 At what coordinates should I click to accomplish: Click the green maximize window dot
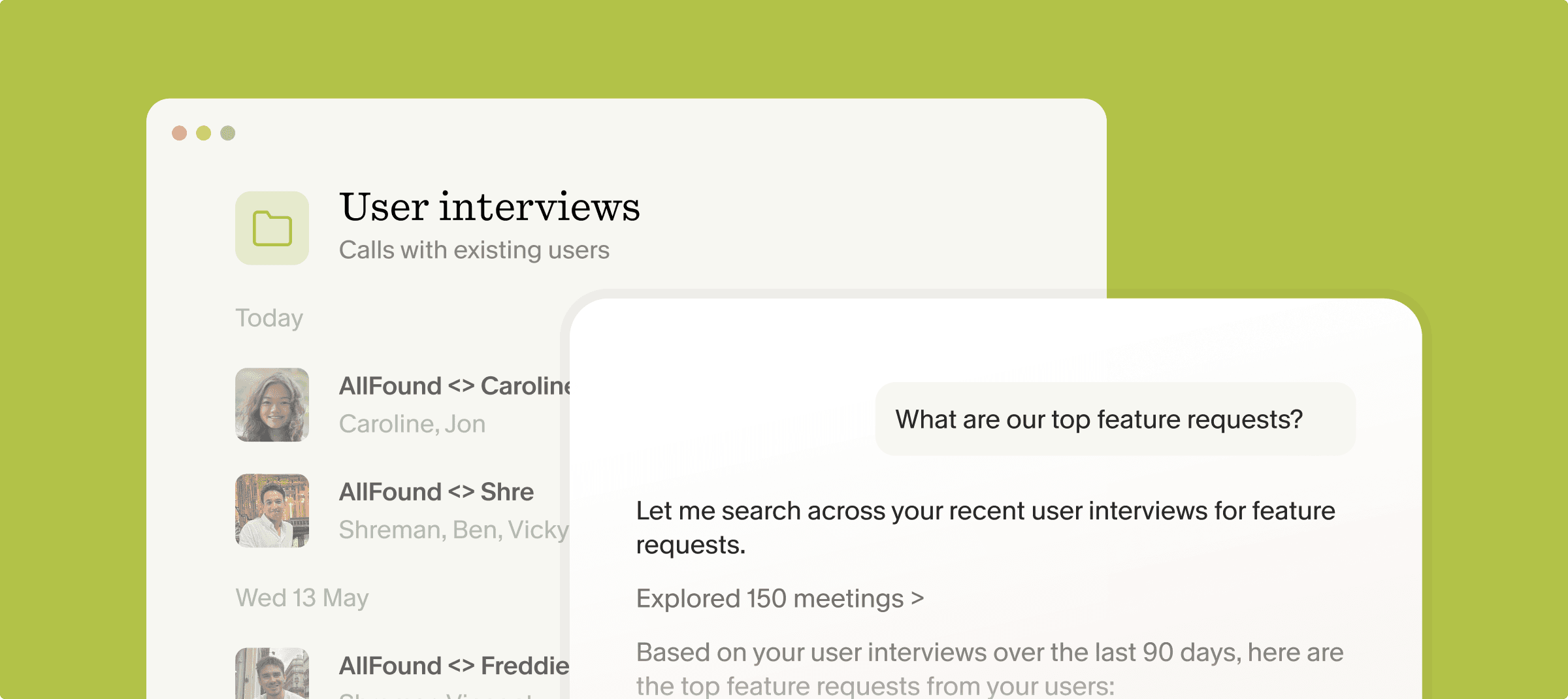click(x=228, y=133)
